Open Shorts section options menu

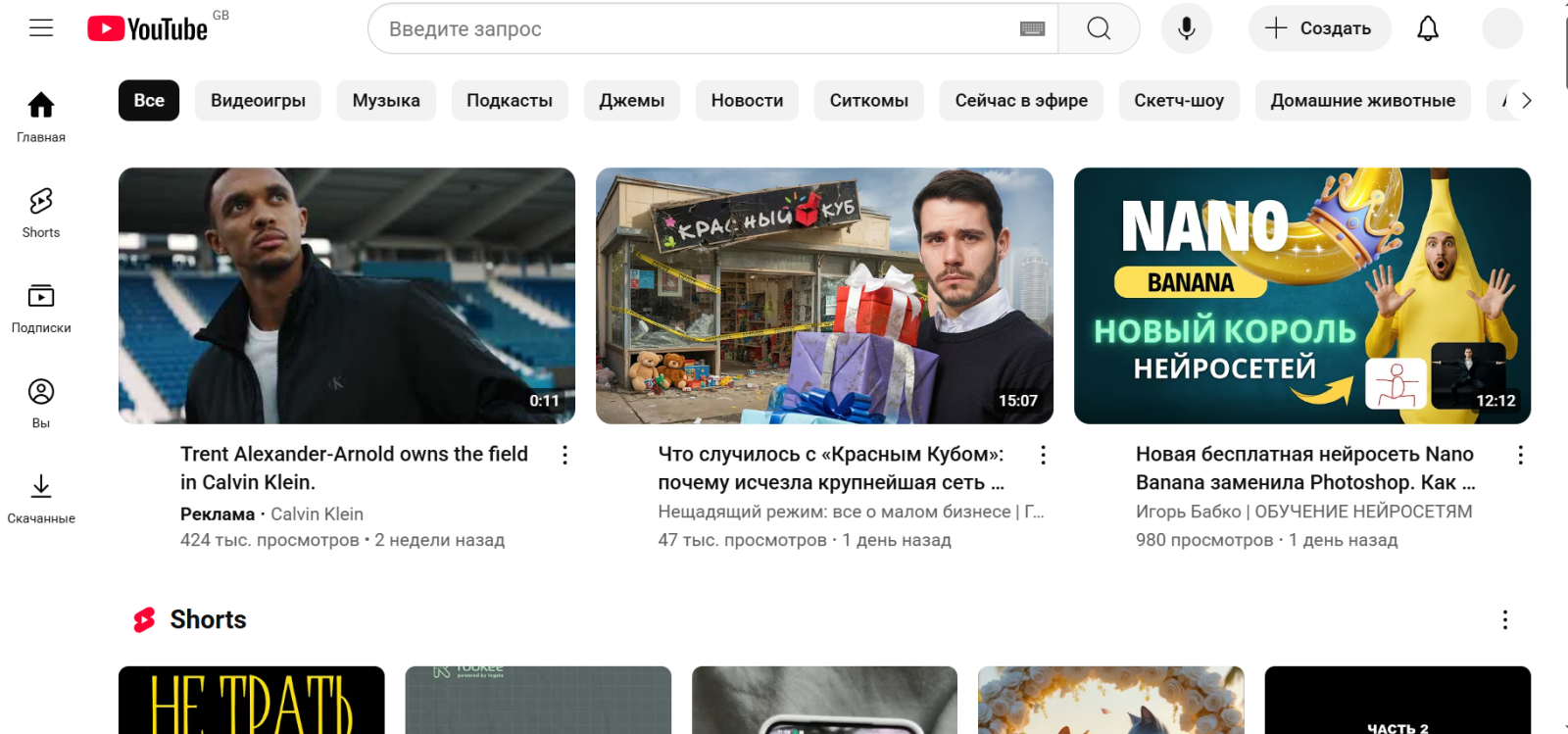[x=1504, y=619]
